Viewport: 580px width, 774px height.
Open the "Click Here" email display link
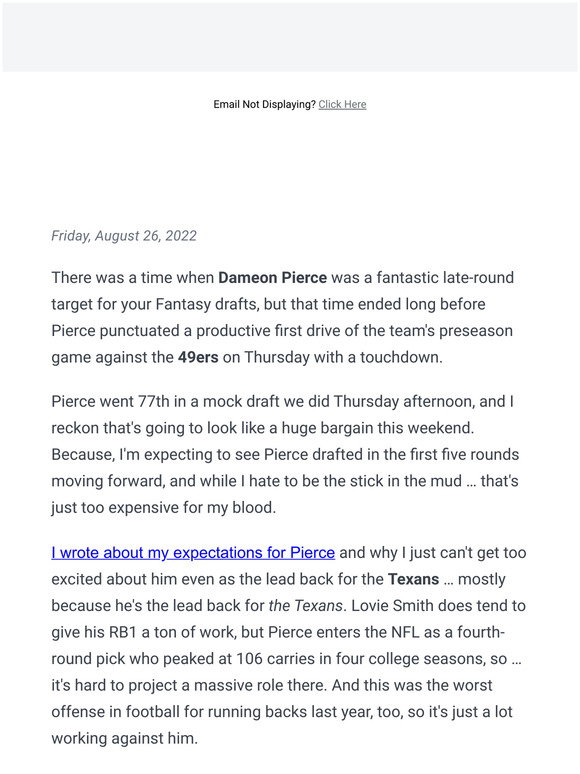[342, 104]
